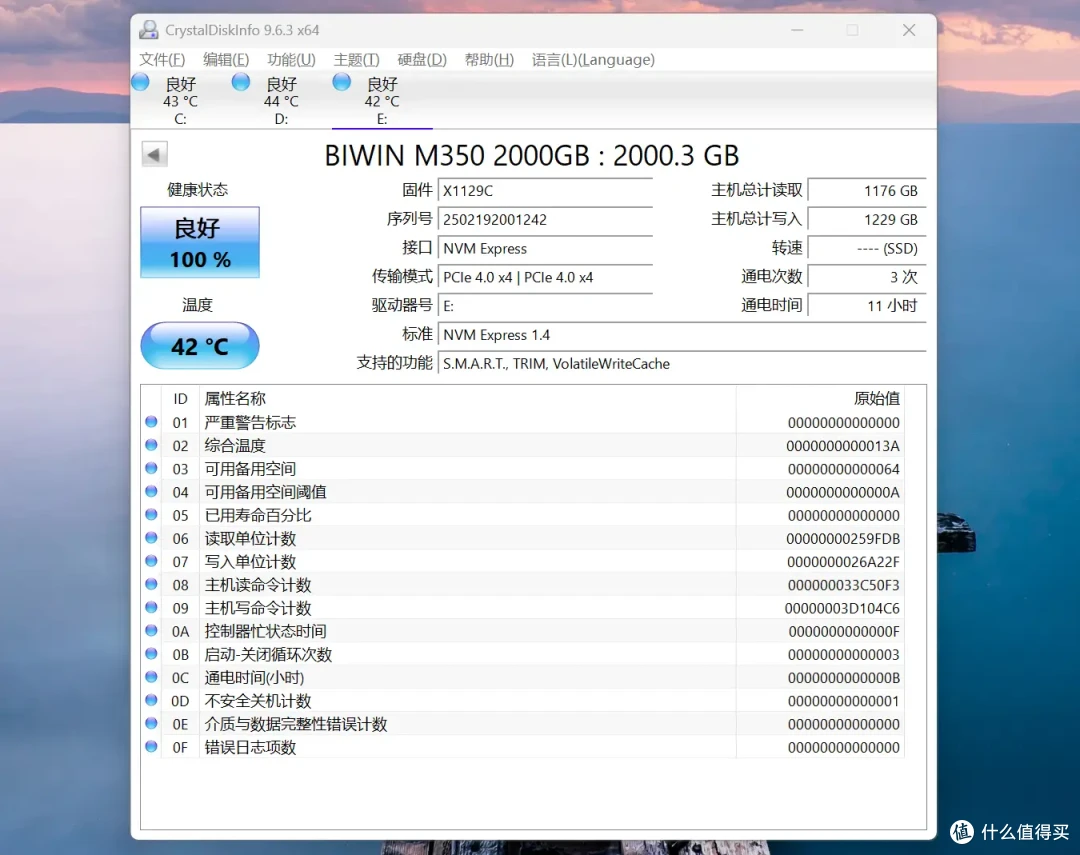Open the 语言(L)(Language) menu

point(593,60)
